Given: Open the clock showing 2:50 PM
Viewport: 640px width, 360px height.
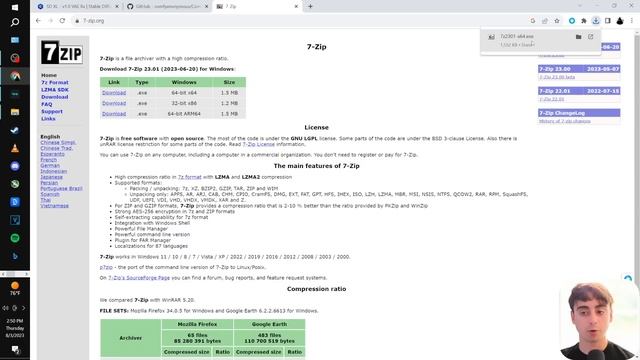Looking at the screenshot, I should (x=15, y=328).
